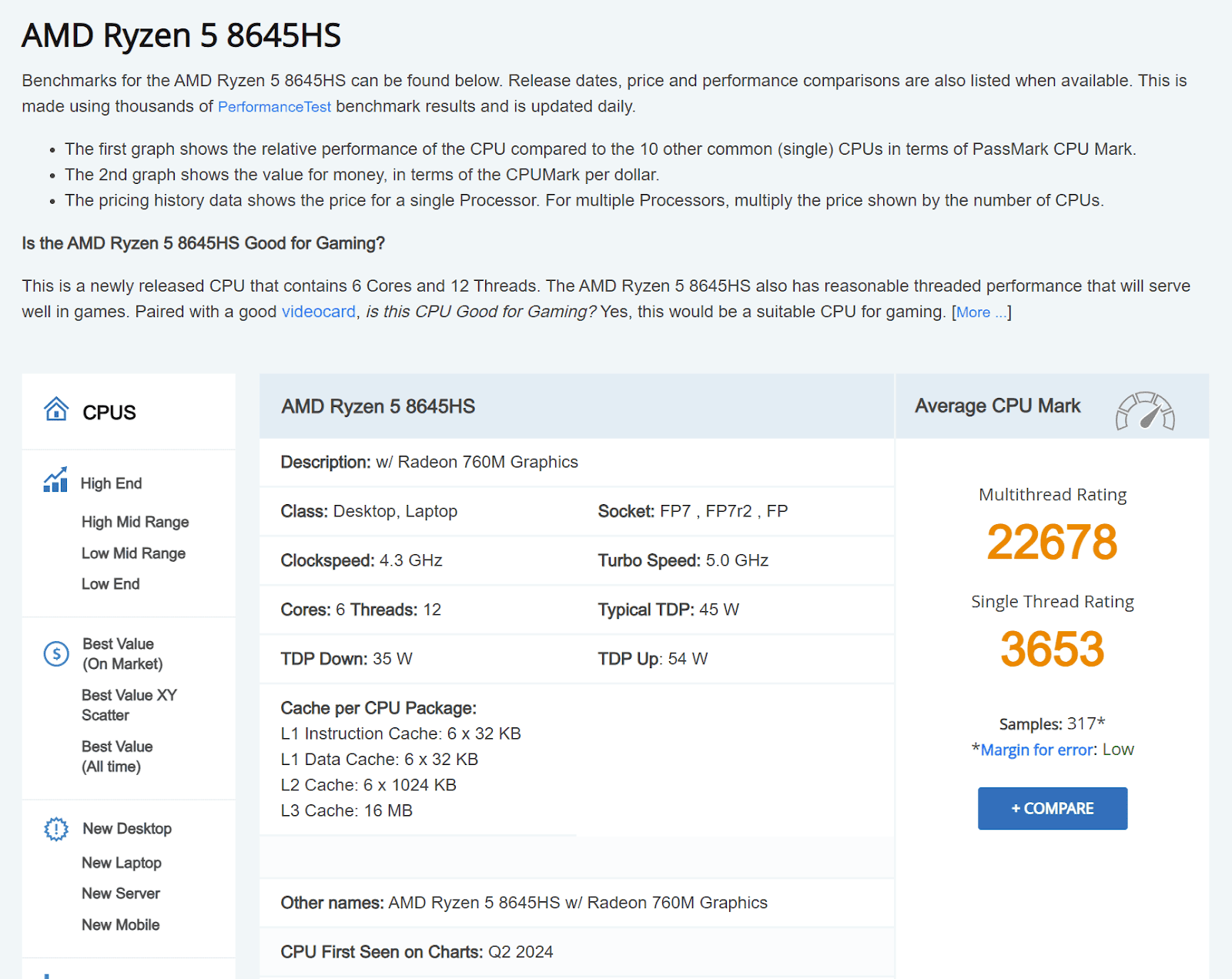
Task: Click Typical TDP: 45 W cell
Action: [668, 610]
